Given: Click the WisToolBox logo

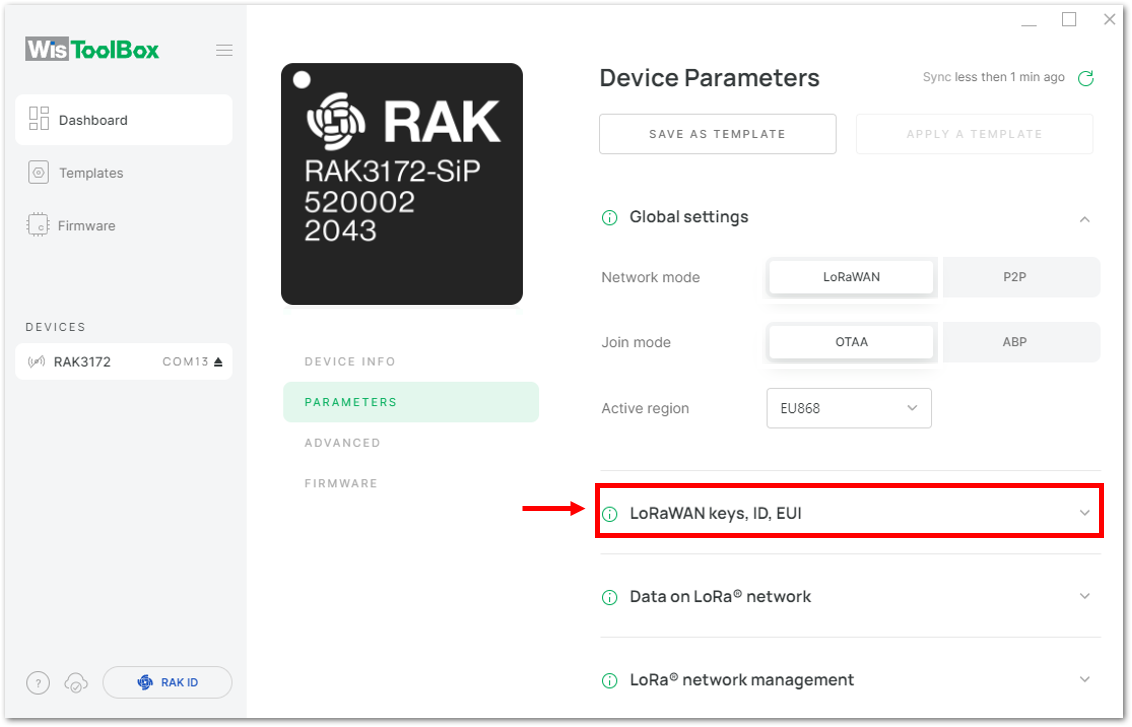Looking at the screenshot, I should click(x=92, y=49).
